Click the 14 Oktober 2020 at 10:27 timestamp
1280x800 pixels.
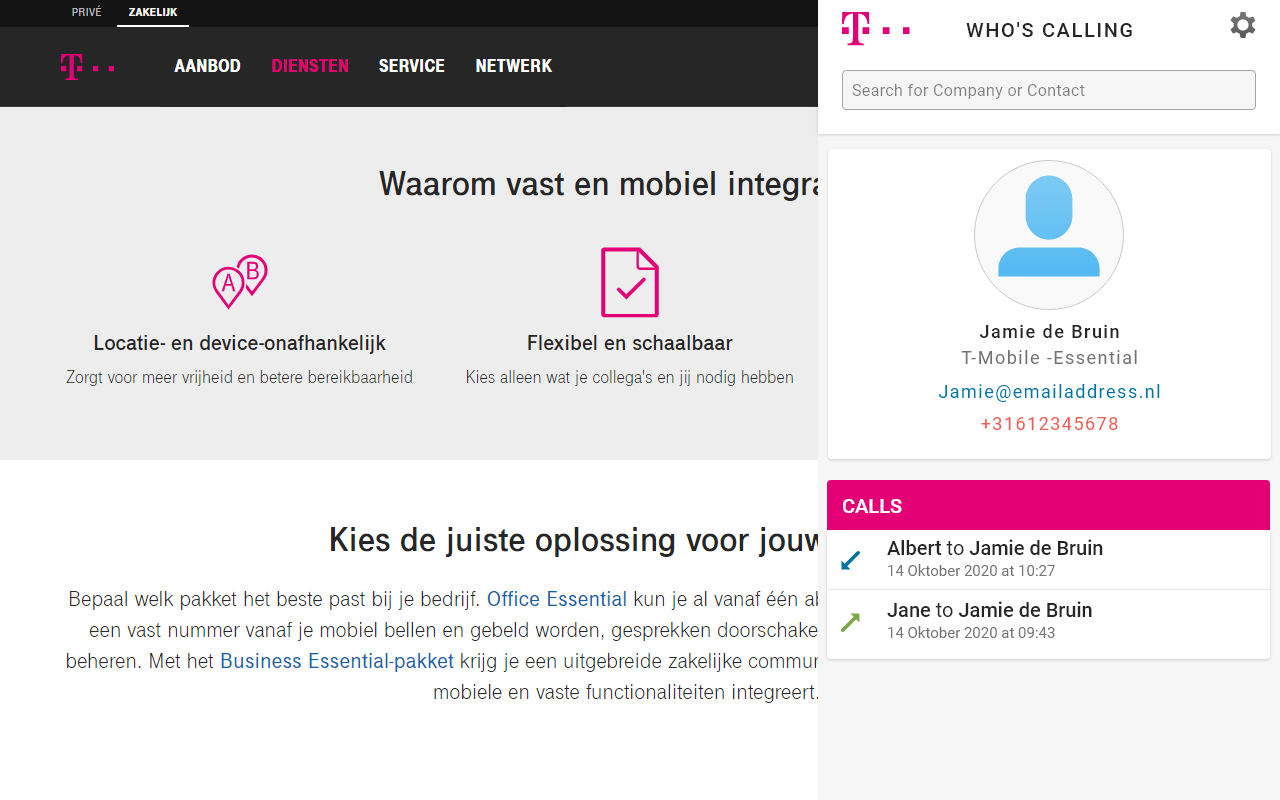tap(971, 571)
